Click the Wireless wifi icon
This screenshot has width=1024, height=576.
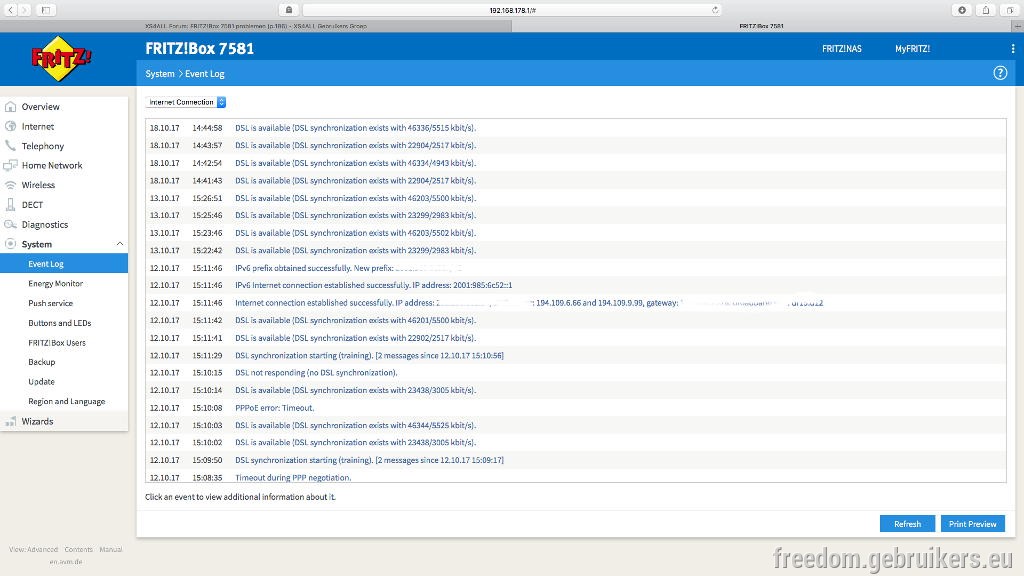(10, 185)
